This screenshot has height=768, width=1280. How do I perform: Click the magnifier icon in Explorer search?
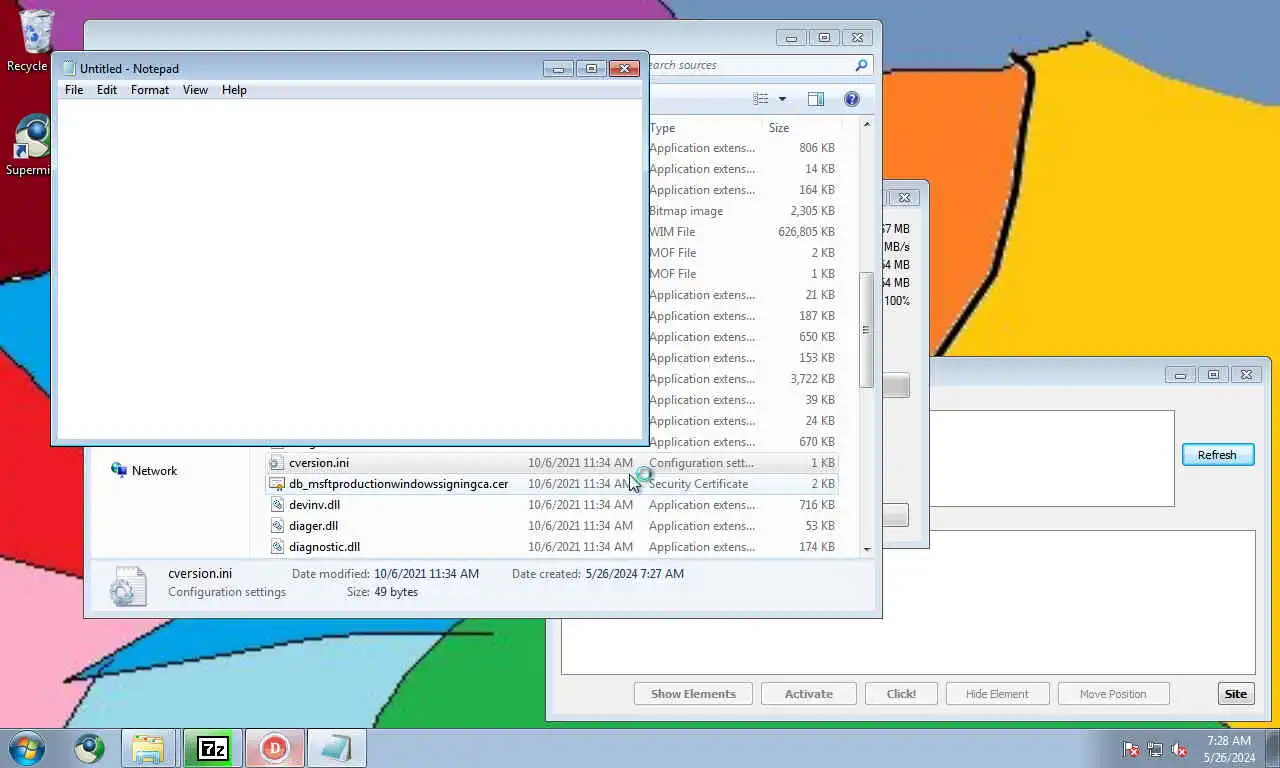pos(861,65)
